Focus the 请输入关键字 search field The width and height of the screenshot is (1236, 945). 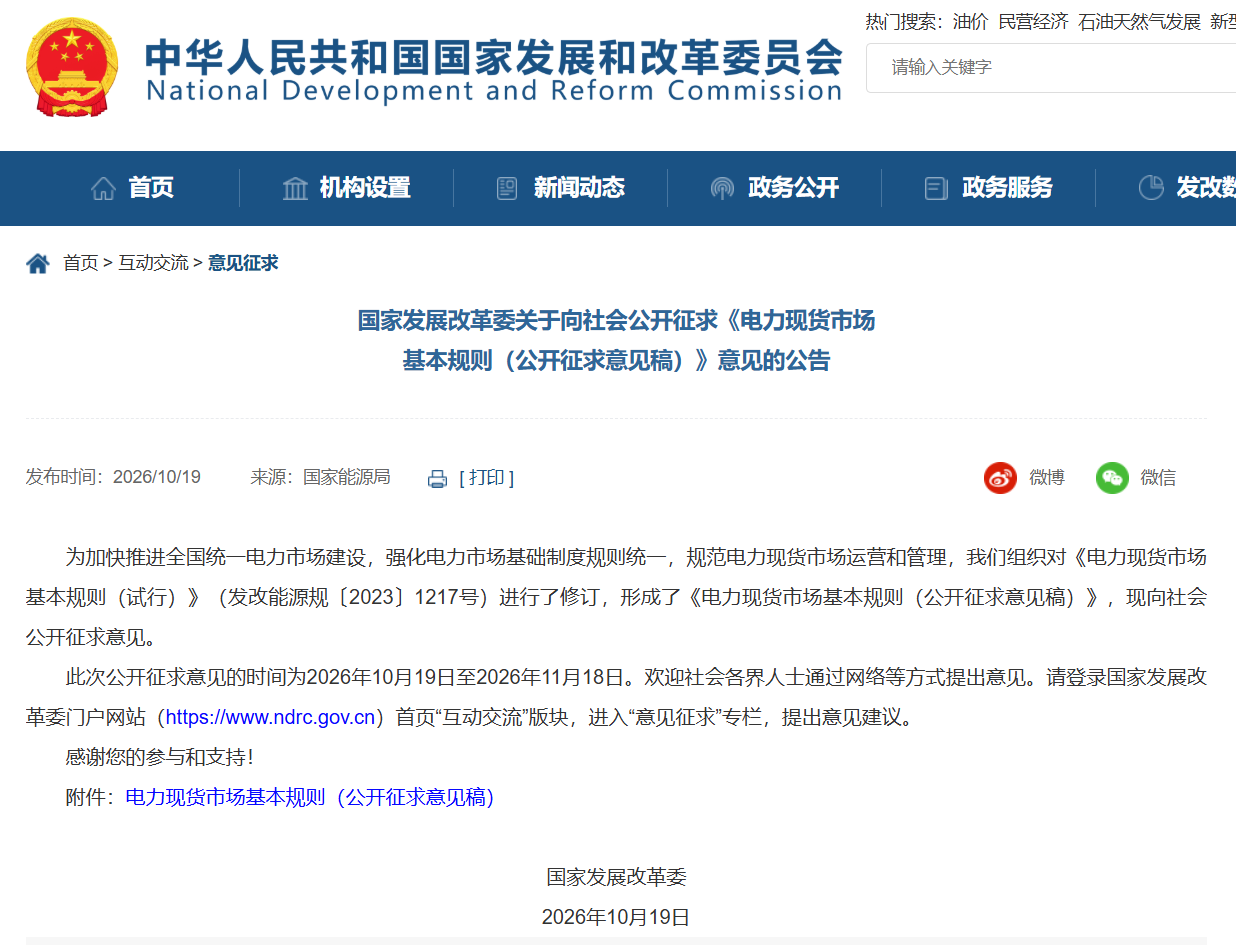coord(1051,68)
